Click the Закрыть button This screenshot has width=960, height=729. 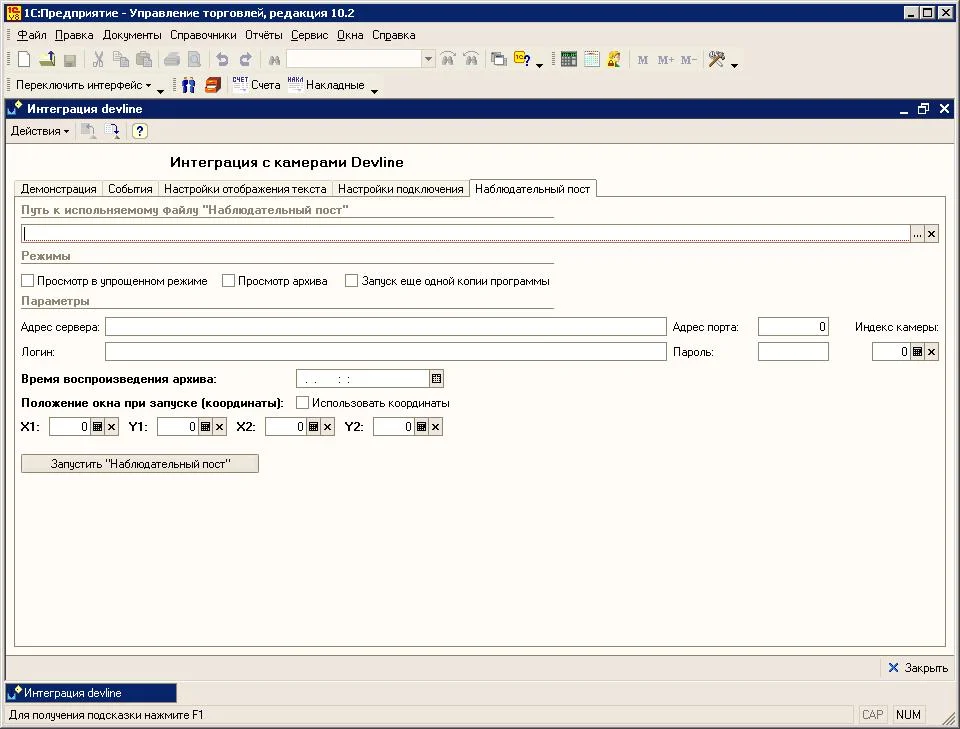point(918,668)
